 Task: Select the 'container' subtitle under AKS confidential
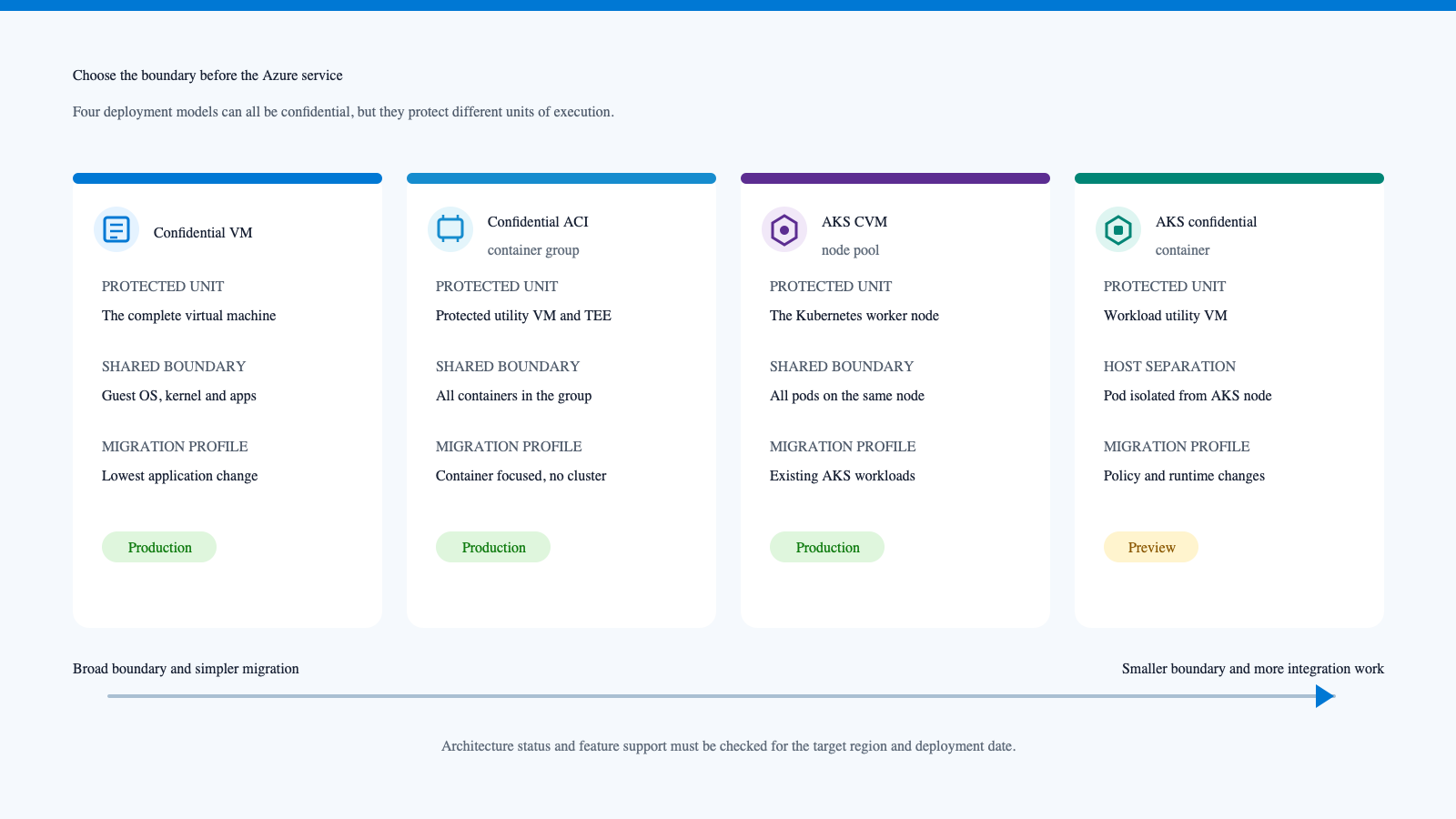pyautogui.click(x=1183, y=250)
